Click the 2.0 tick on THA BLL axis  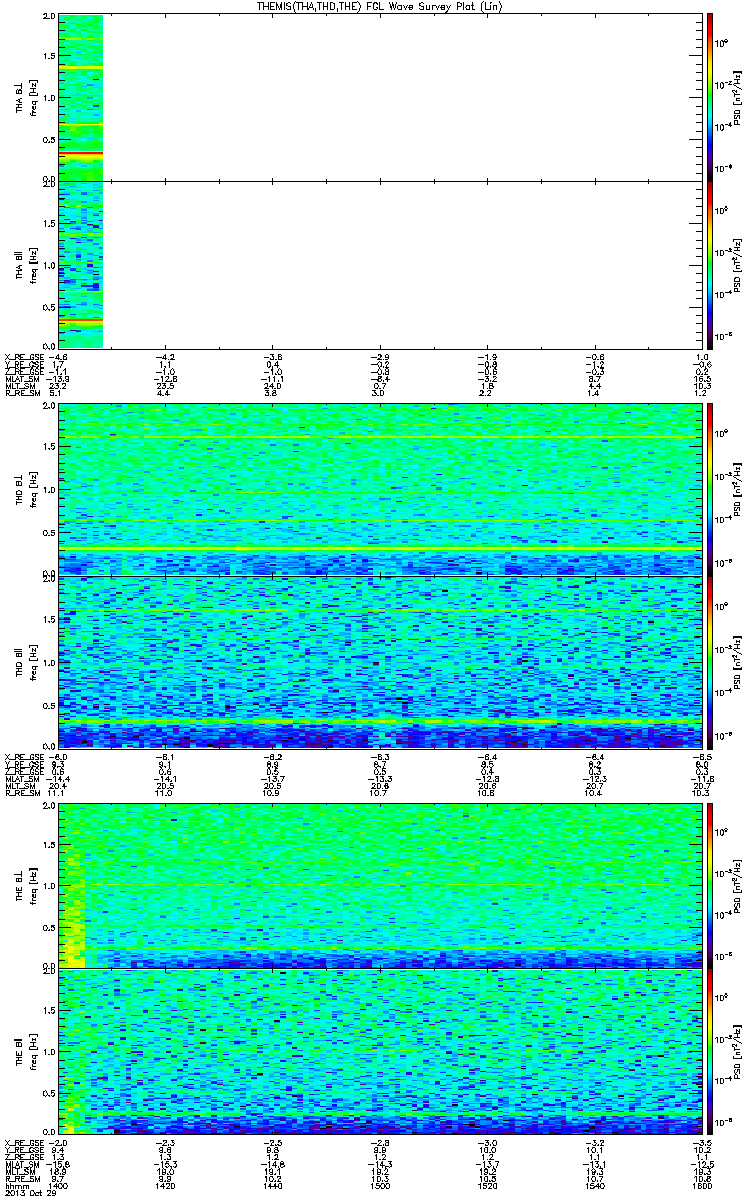click(50, 18)
